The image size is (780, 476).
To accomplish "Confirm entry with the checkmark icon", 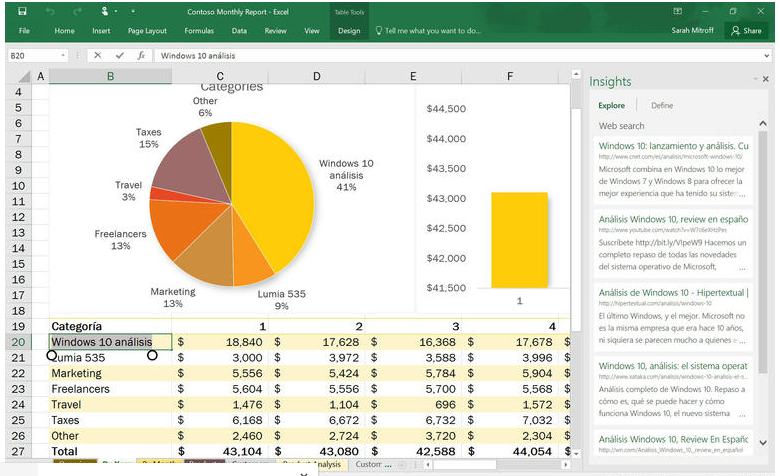I will tap(119, 55).
